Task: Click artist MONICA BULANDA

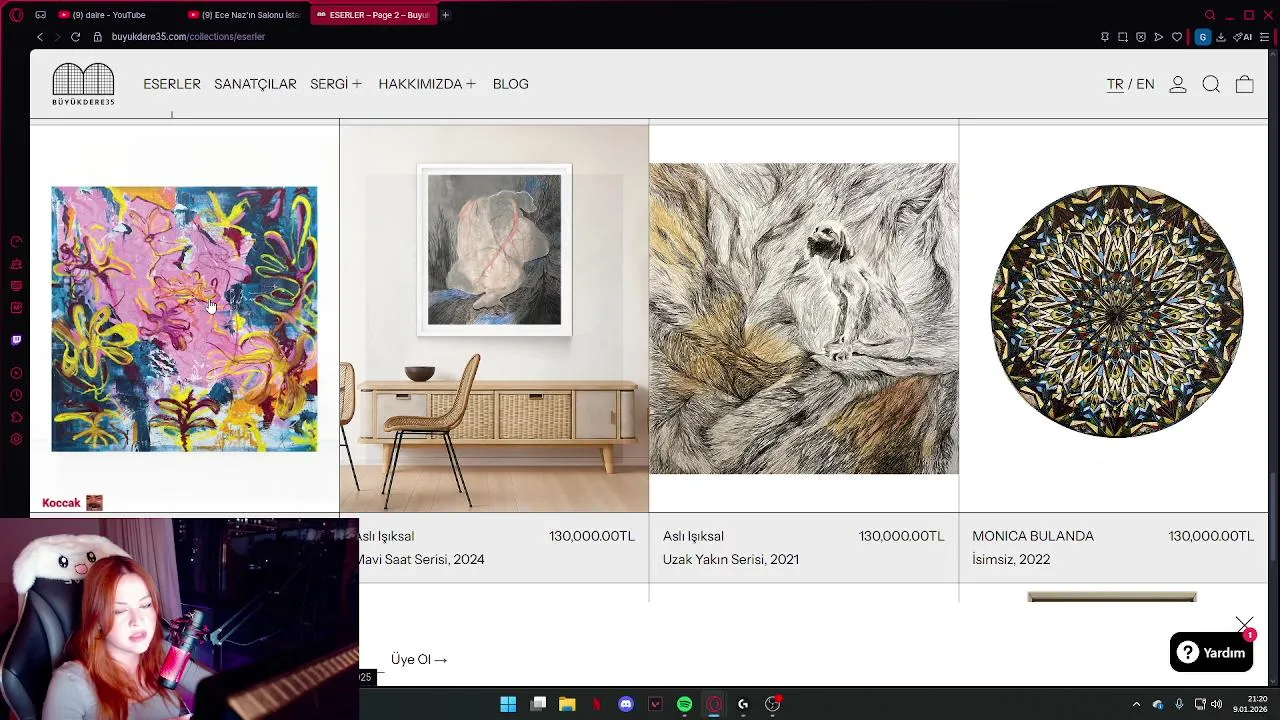Action: point(1033,536)
